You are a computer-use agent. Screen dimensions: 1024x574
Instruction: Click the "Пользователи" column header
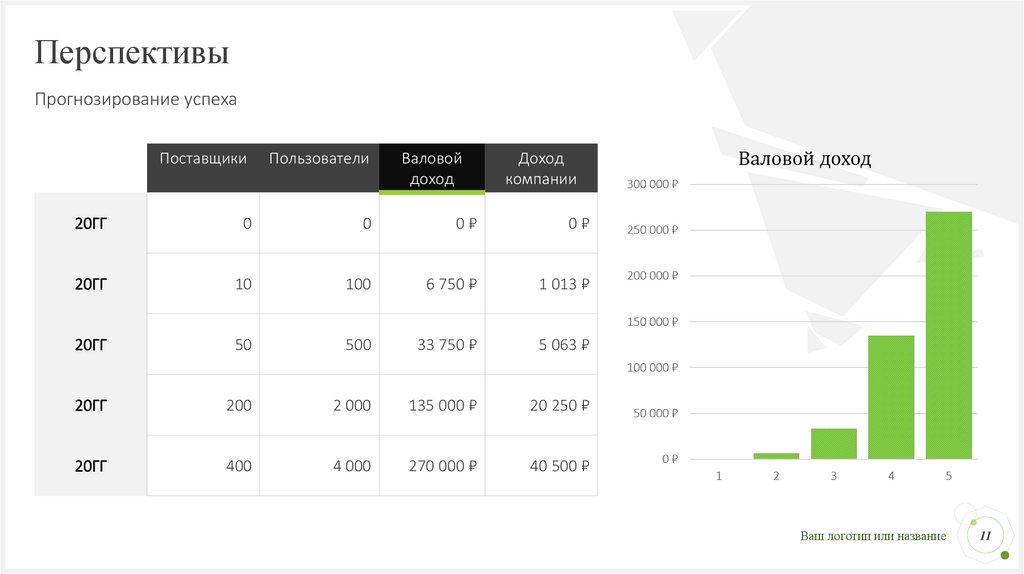click(x=318, y=159)
